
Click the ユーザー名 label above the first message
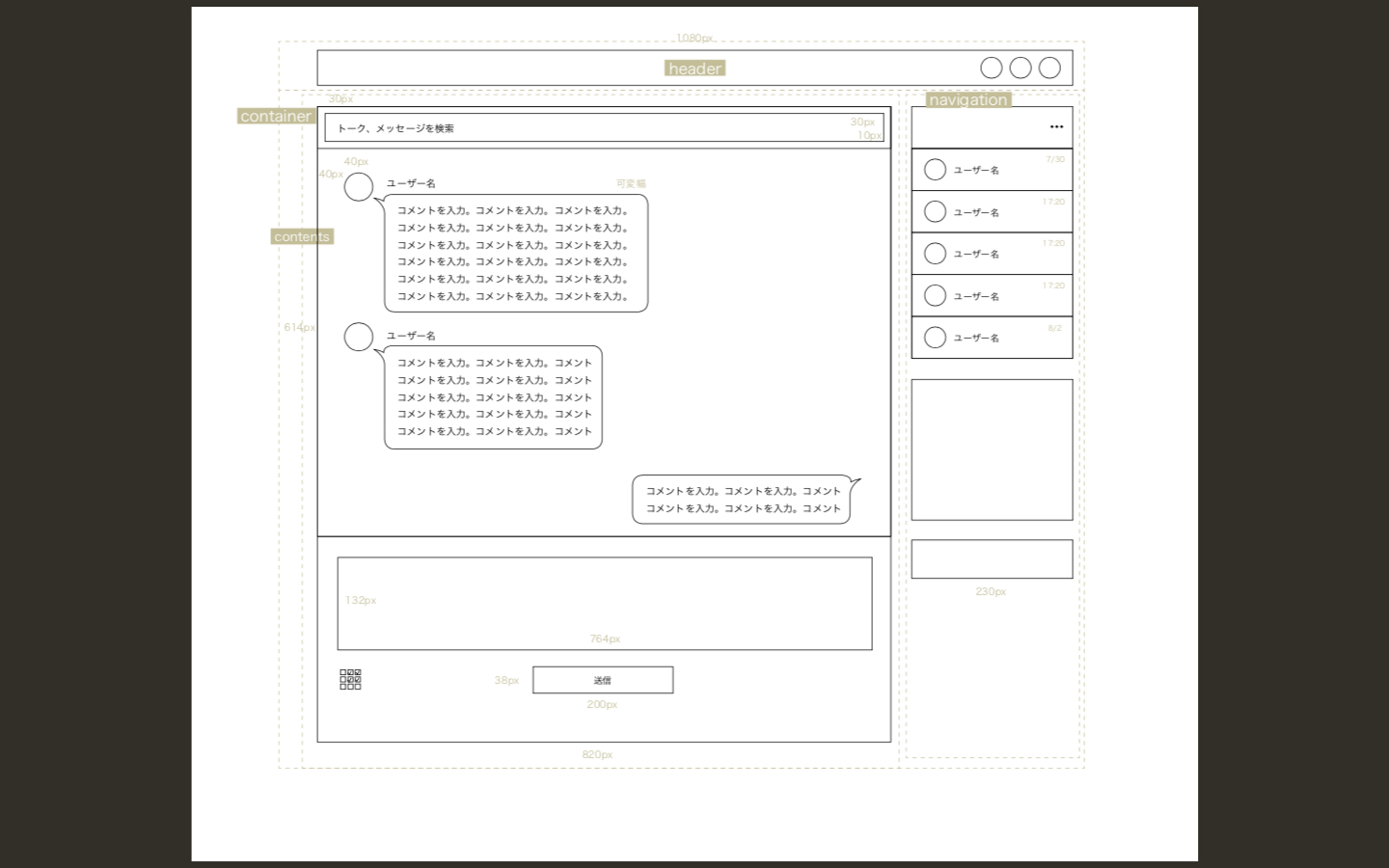point(411,183)
